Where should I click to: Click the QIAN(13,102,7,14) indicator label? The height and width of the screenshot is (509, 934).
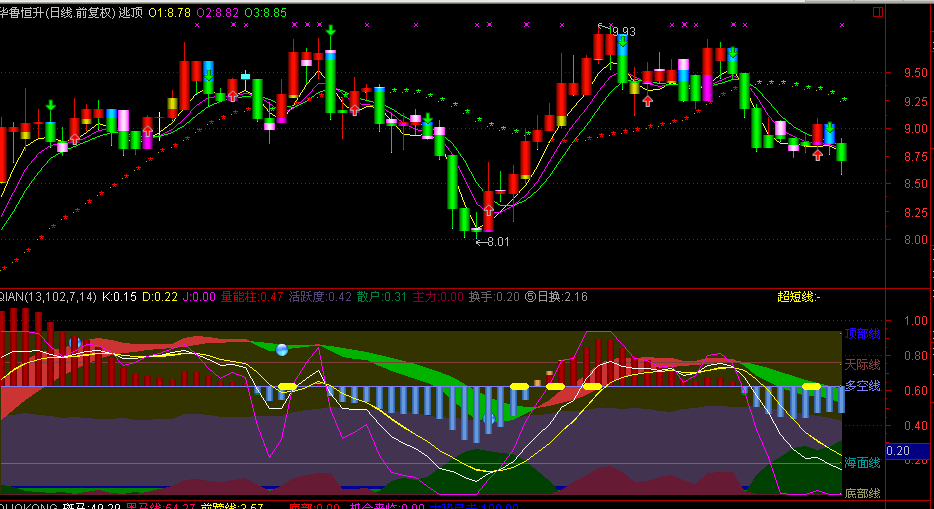46,296
